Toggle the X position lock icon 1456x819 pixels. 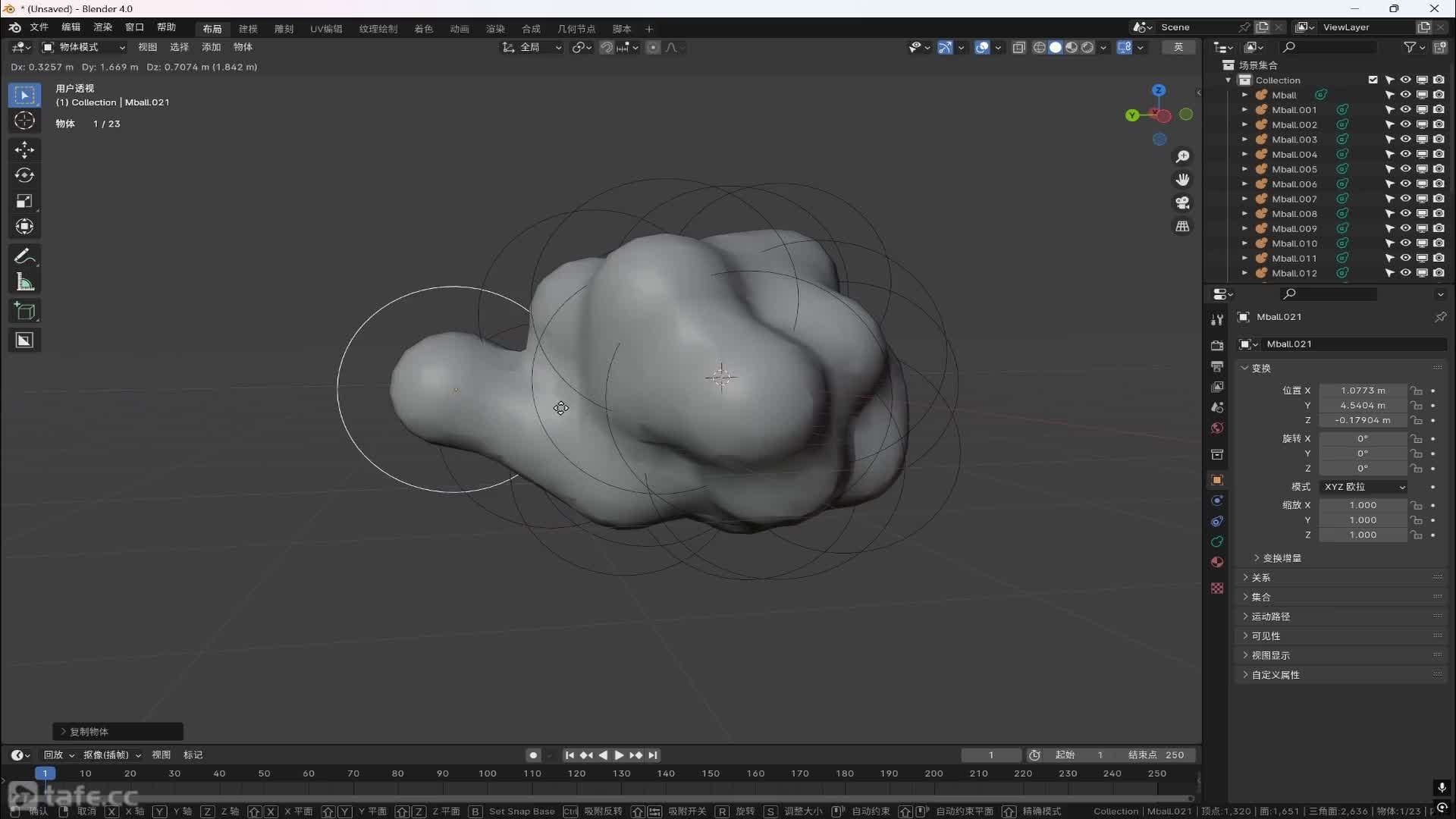pos(1416,391)
